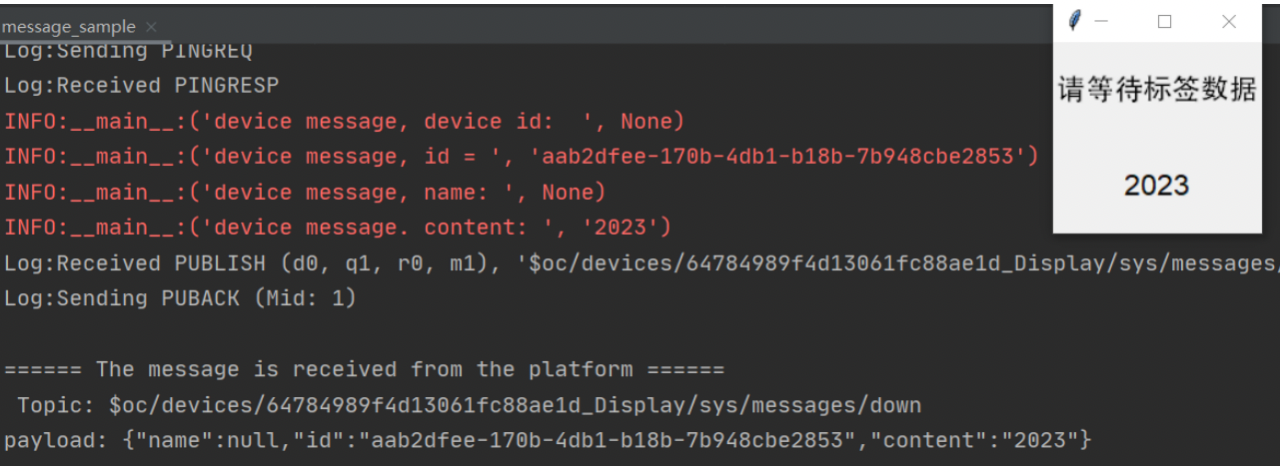
Task: Close the small tag data window
Action: tap(1229, 21)
